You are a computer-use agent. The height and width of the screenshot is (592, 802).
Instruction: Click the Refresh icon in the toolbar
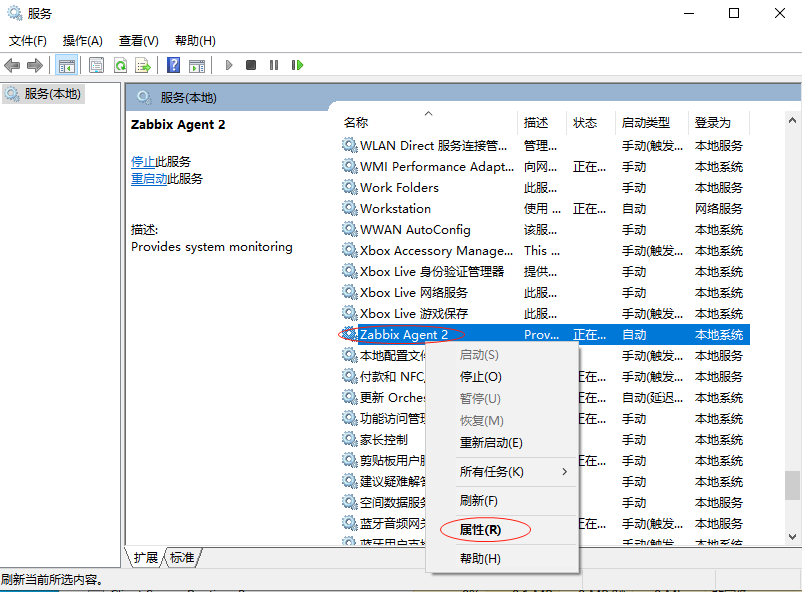tap(120, 65)
